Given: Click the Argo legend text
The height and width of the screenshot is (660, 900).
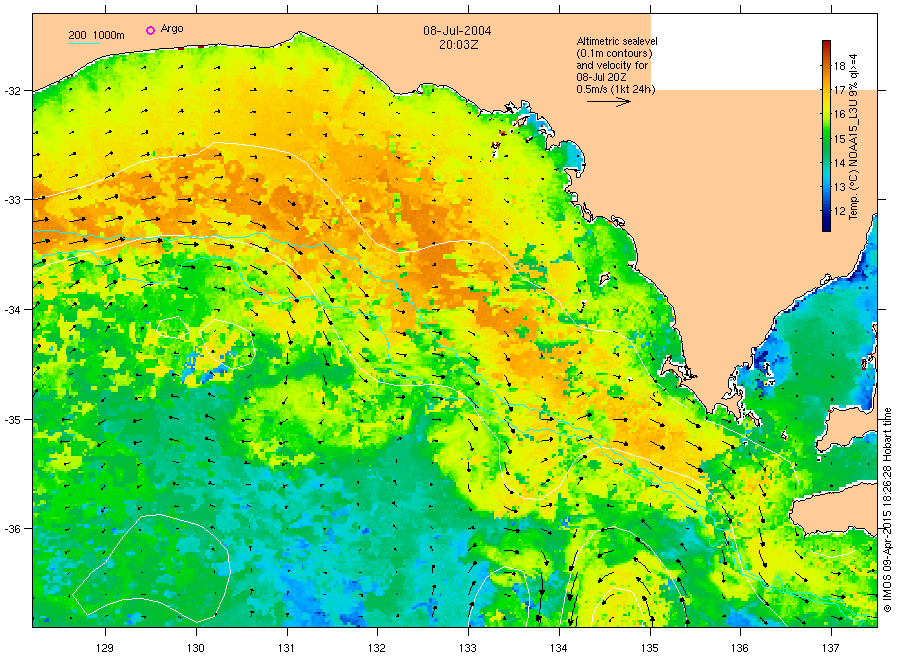Looking at the screenshot, I should tap(172, 29).
